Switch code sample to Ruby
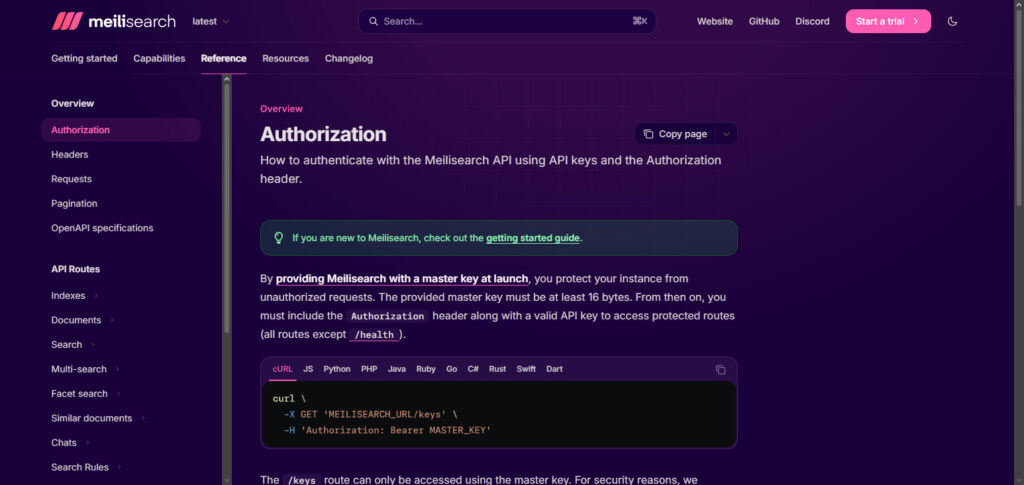 [426, 369]
